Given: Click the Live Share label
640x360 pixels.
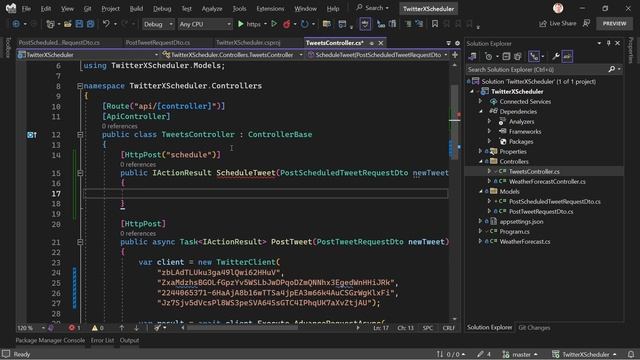Looking at the screenshot, I should tap(562, 24).
